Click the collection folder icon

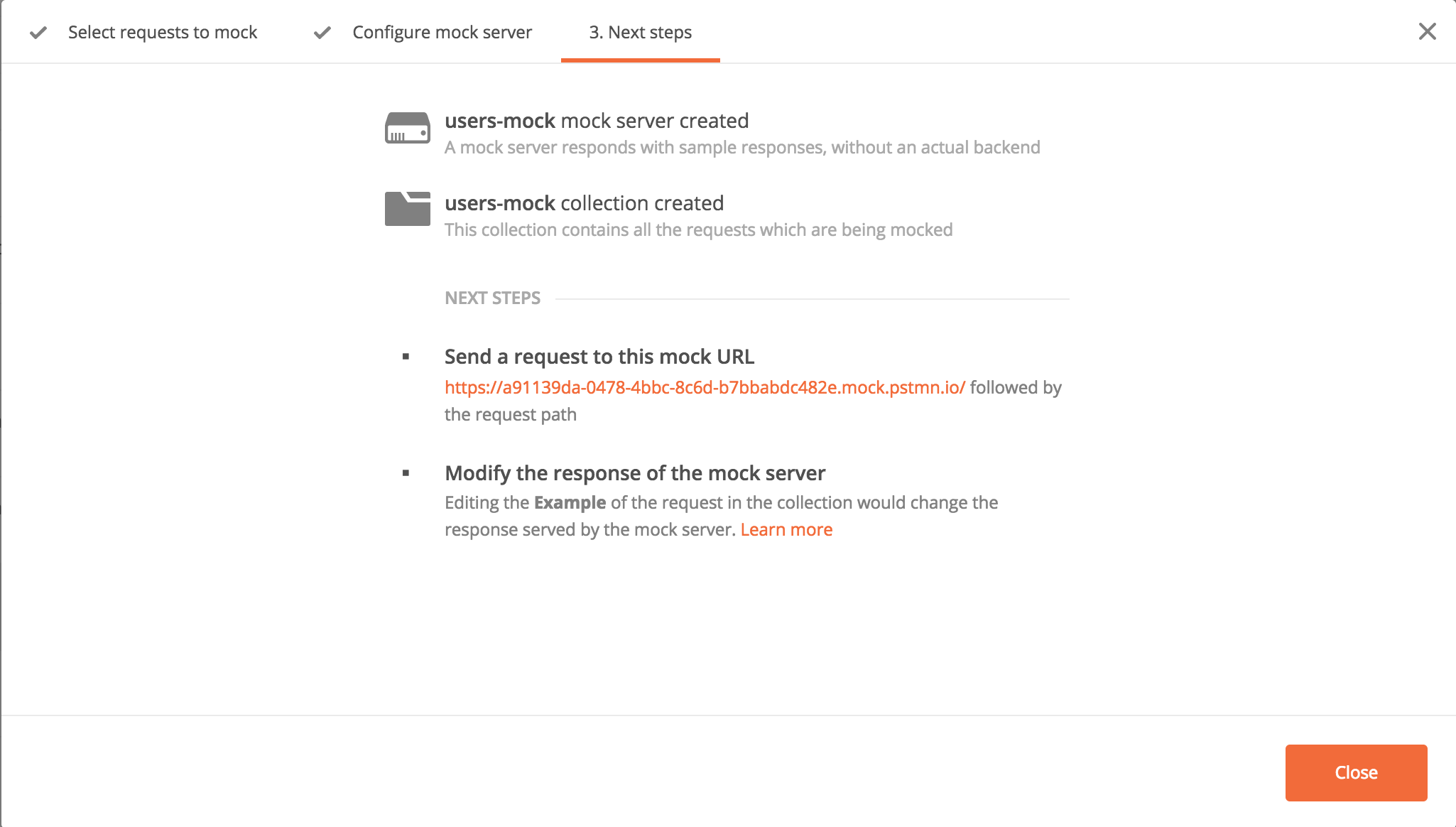[x=407, y=208]
